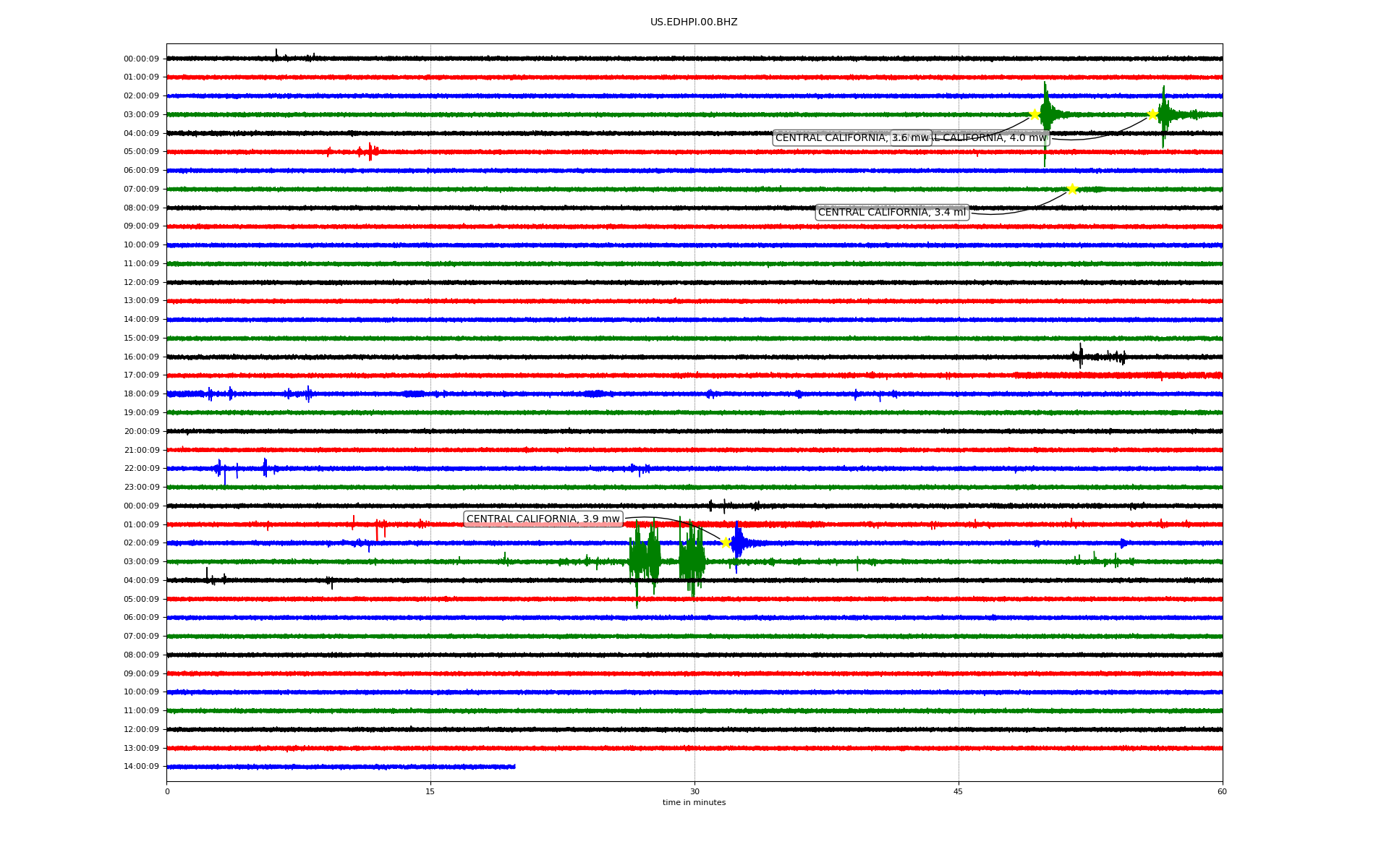1389x868 pixels.
Task: Click the yellow star on the 3.4 ml event
Action: click(1071, 190)
